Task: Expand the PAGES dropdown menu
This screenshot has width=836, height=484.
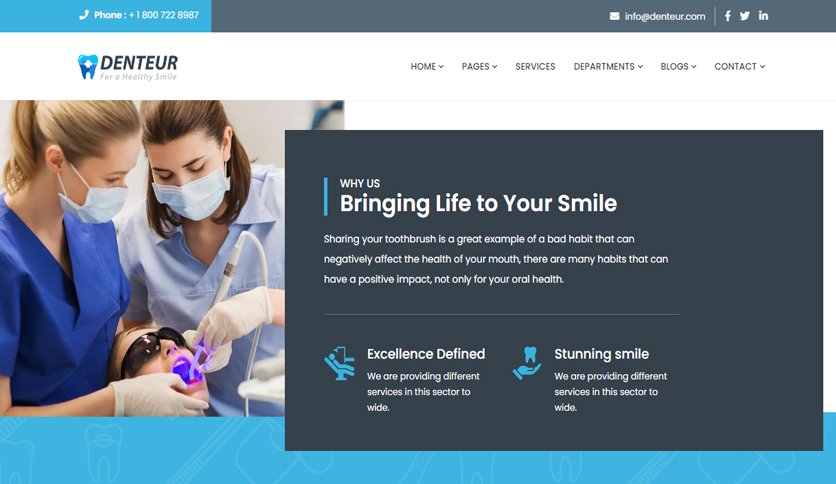Action: 479,67
